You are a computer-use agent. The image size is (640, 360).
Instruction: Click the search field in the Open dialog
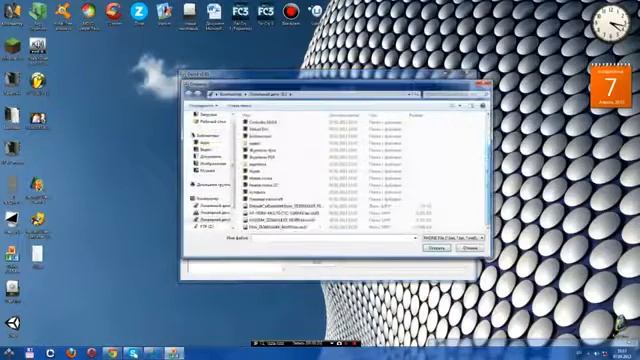456,94
